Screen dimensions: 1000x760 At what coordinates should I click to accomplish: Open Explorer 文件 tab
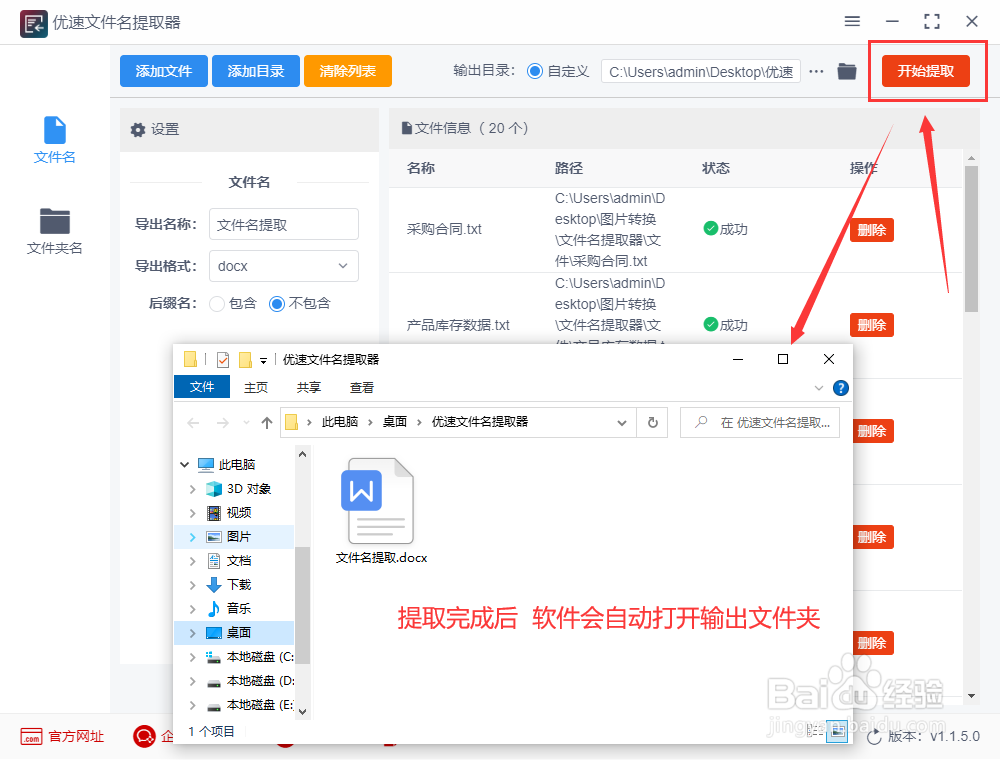click(x=202, y=387)
